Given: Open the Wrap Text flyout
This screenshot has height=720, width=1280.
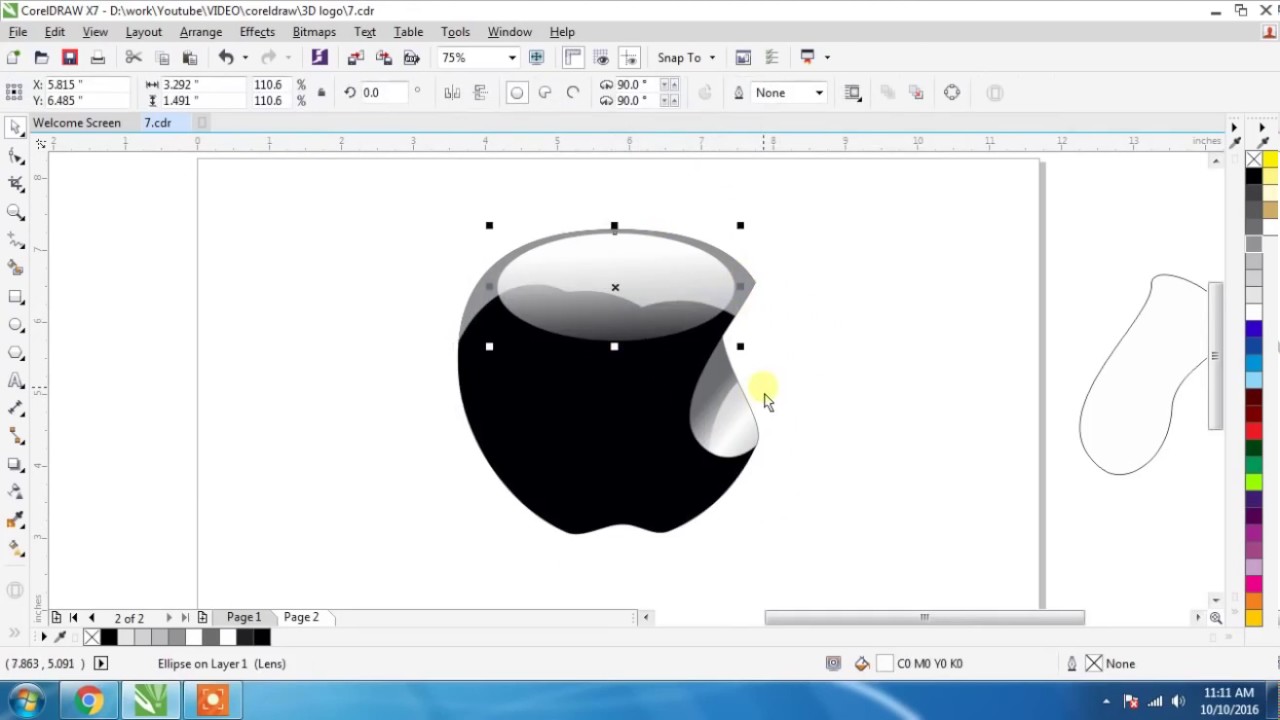Looking at the screenshot, I should (x=853, y=93).
